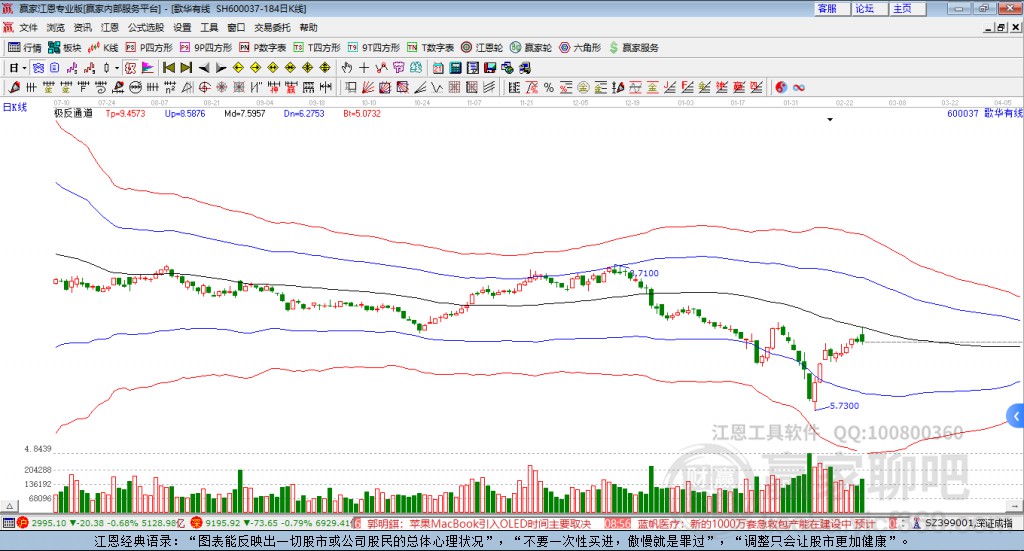The width and height of the screenshot is (1024, 551).
Task: Click the SZ399001 深证成指 status entry
Action: tap(969, 523)
